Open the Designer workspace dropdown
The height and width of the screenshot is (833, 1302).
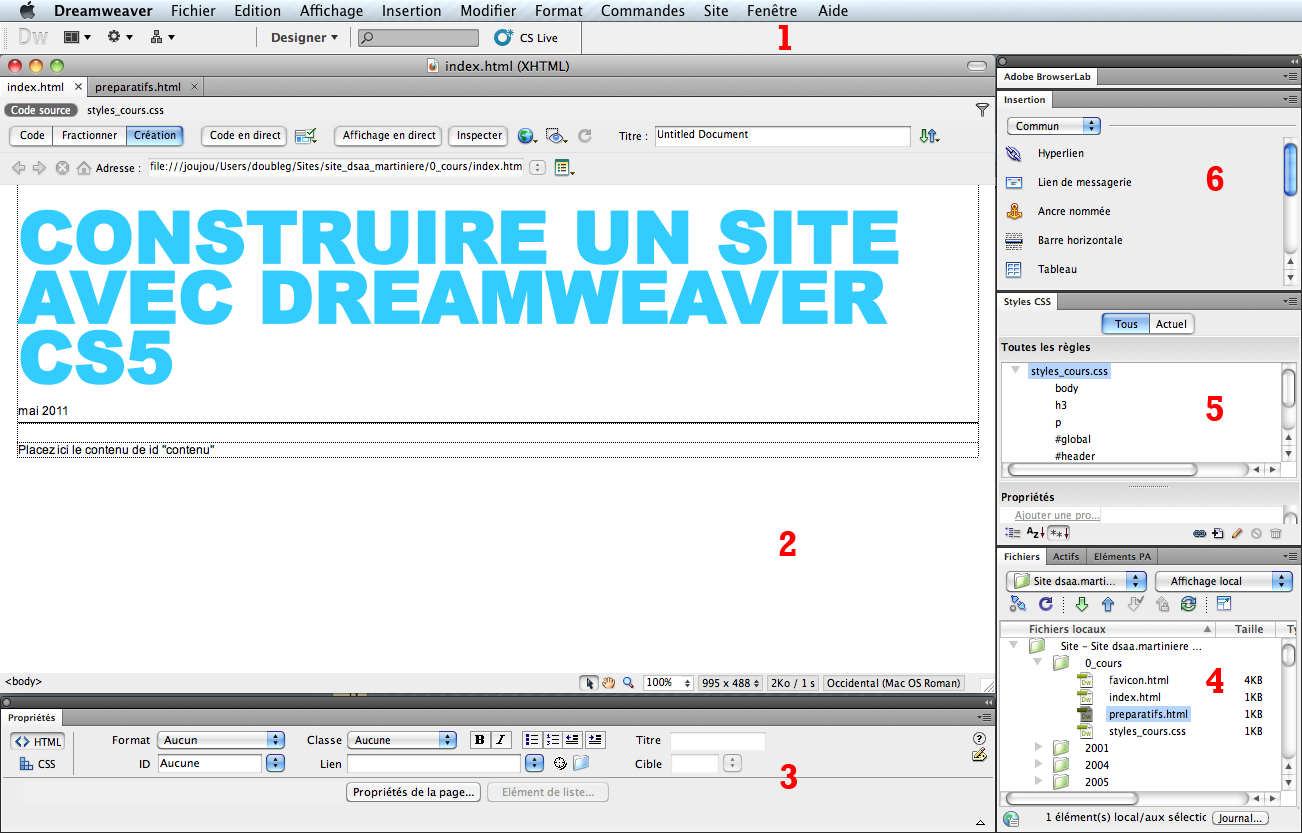(x=304, y=37)
